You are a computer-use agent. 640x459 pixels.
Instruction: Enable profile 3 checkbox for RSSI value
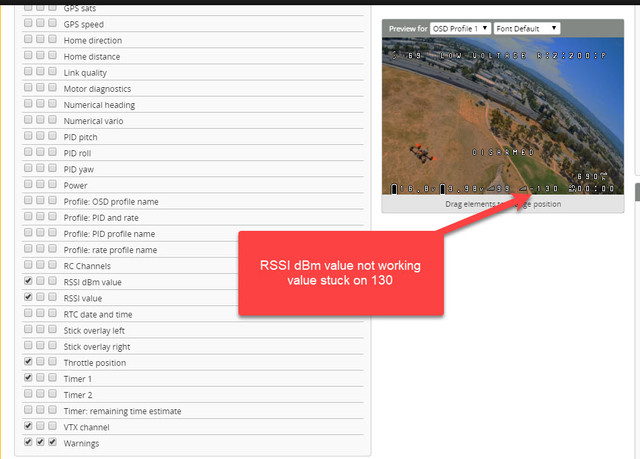pyautogui.click(x=52, y=297)
